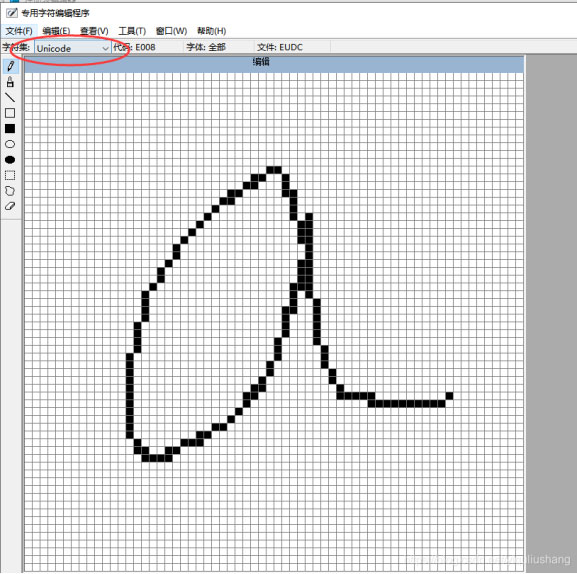The image size is (577, 574).
Task: Select the Pencil tool
Action: [x=10, y=66]
